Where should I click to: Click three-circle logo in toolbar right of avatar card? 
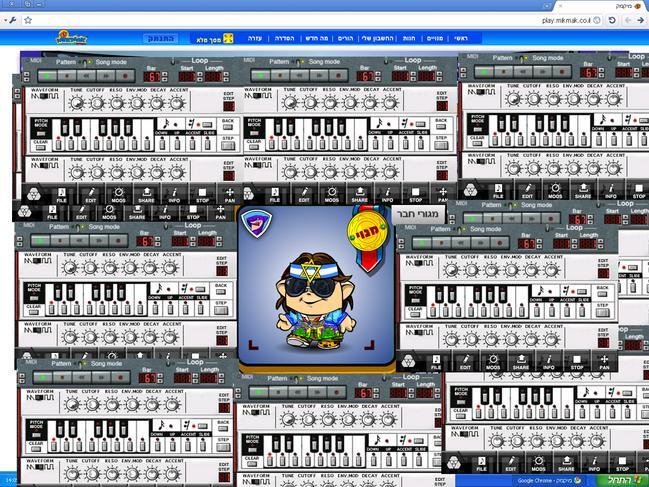pyautogui.click(x=408, y=361)
